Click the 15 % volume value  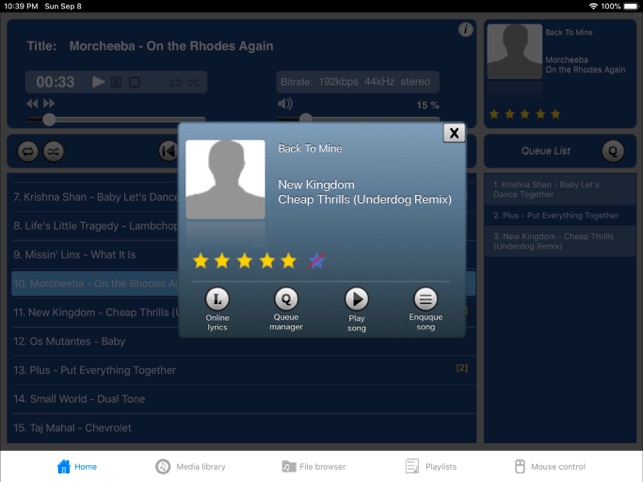pyautogui.click(x=428, y=105)
